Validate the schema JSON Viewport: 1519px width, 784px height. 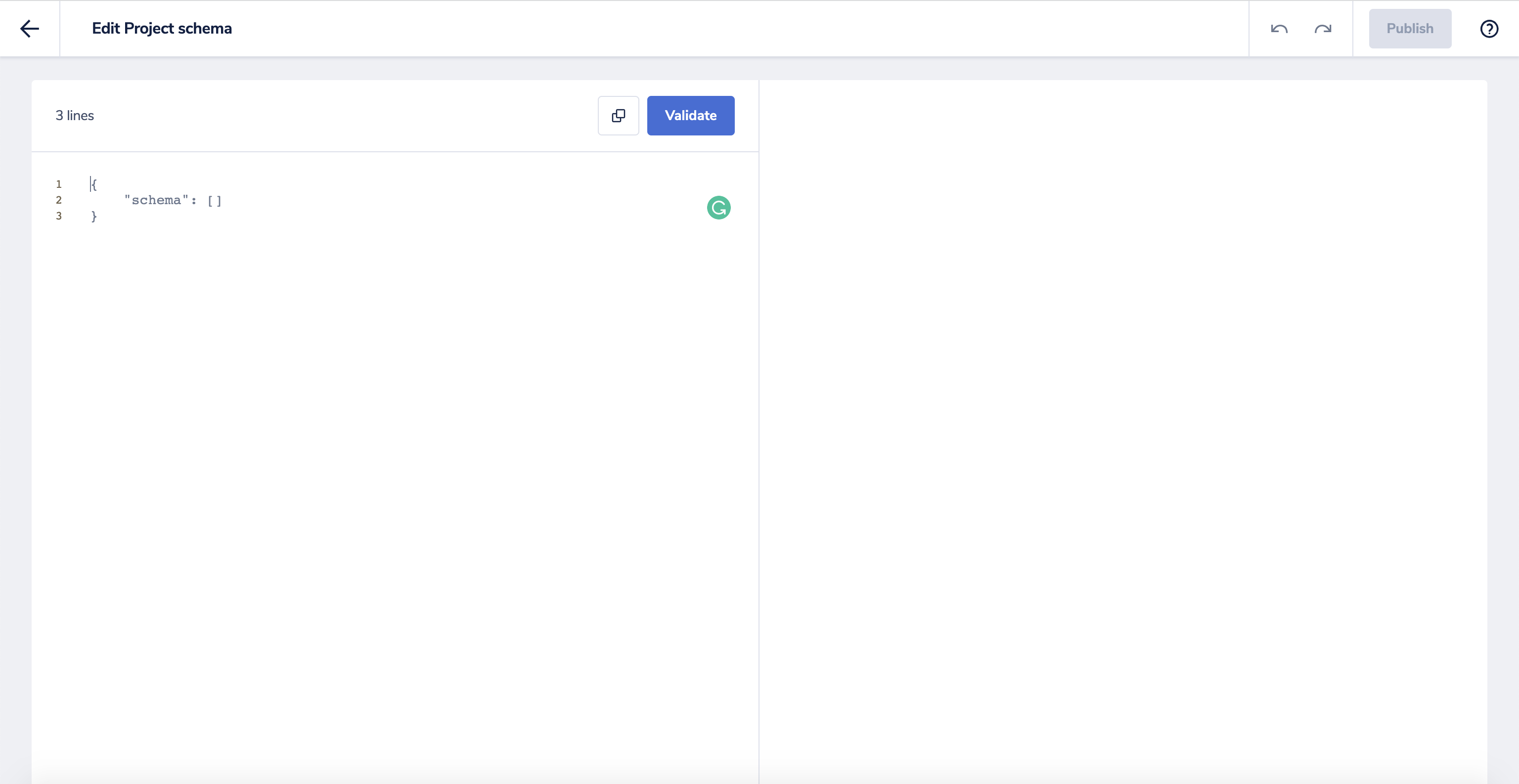[690, 116]
